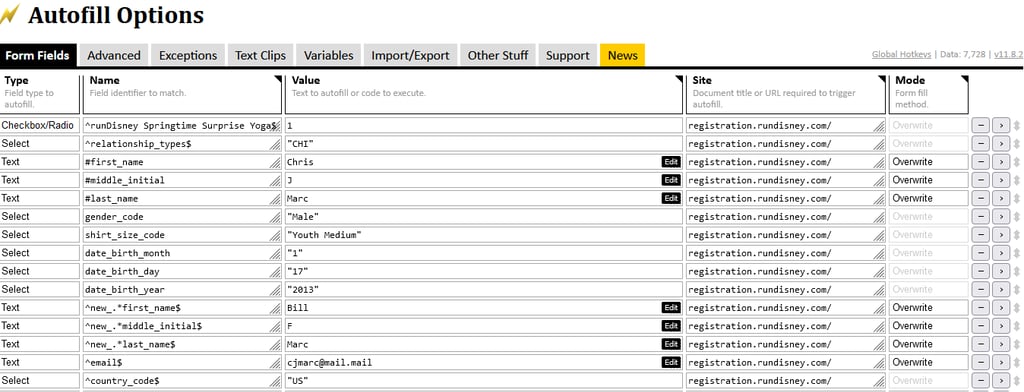Viewport: 1024px width, 392px height.
Task: Click the Name field containing #middle_initial
Action: click(x=182, y=180)
